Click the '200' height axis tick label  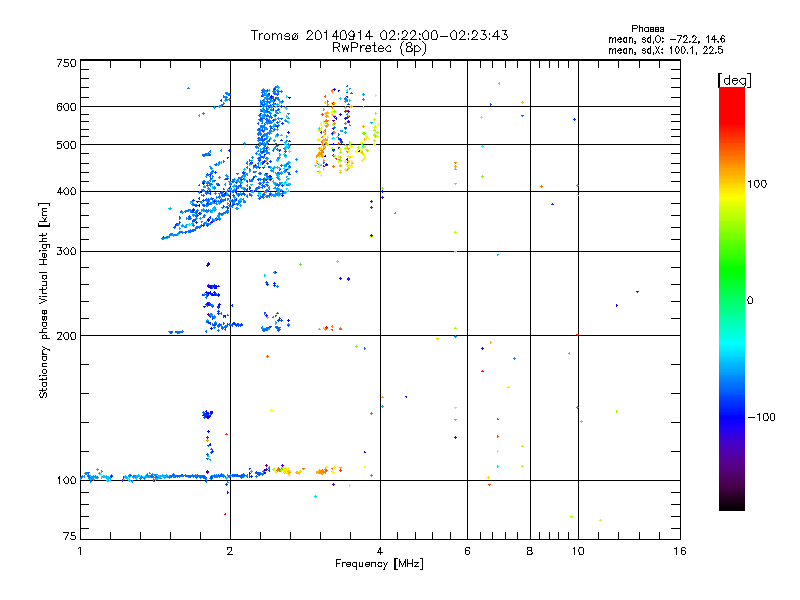(66, 336)
